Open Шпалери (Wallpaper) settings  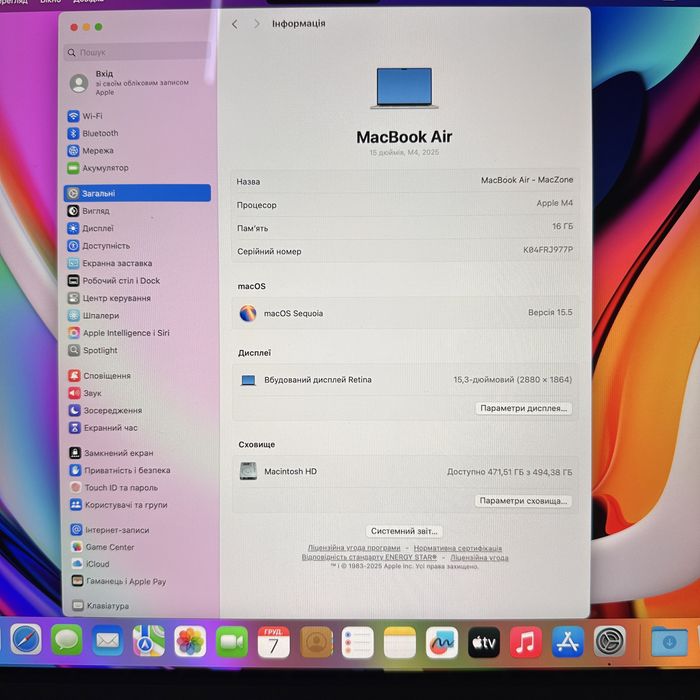(94, 316)
